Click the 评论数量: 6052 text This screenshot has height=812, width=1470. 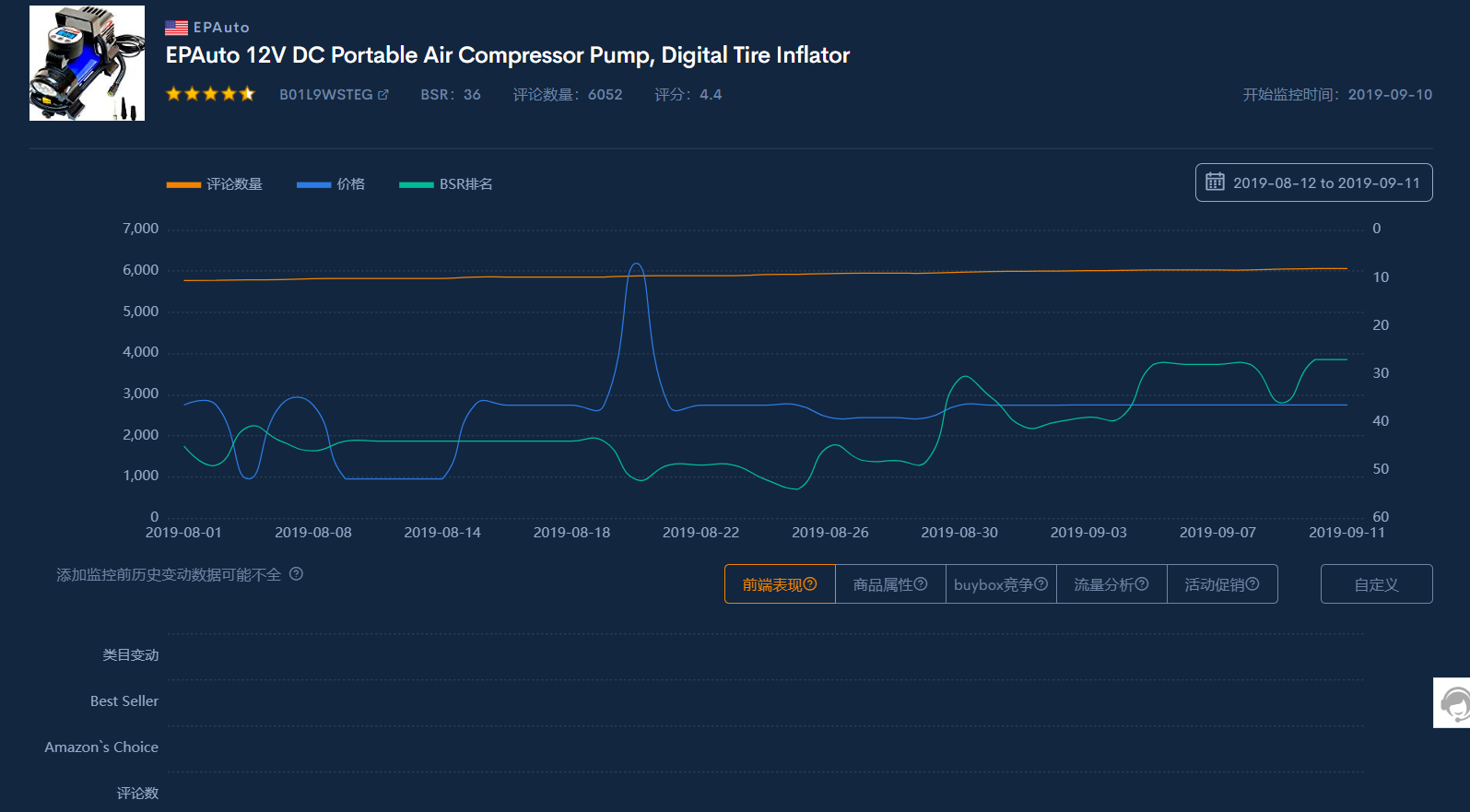(568, 94)
